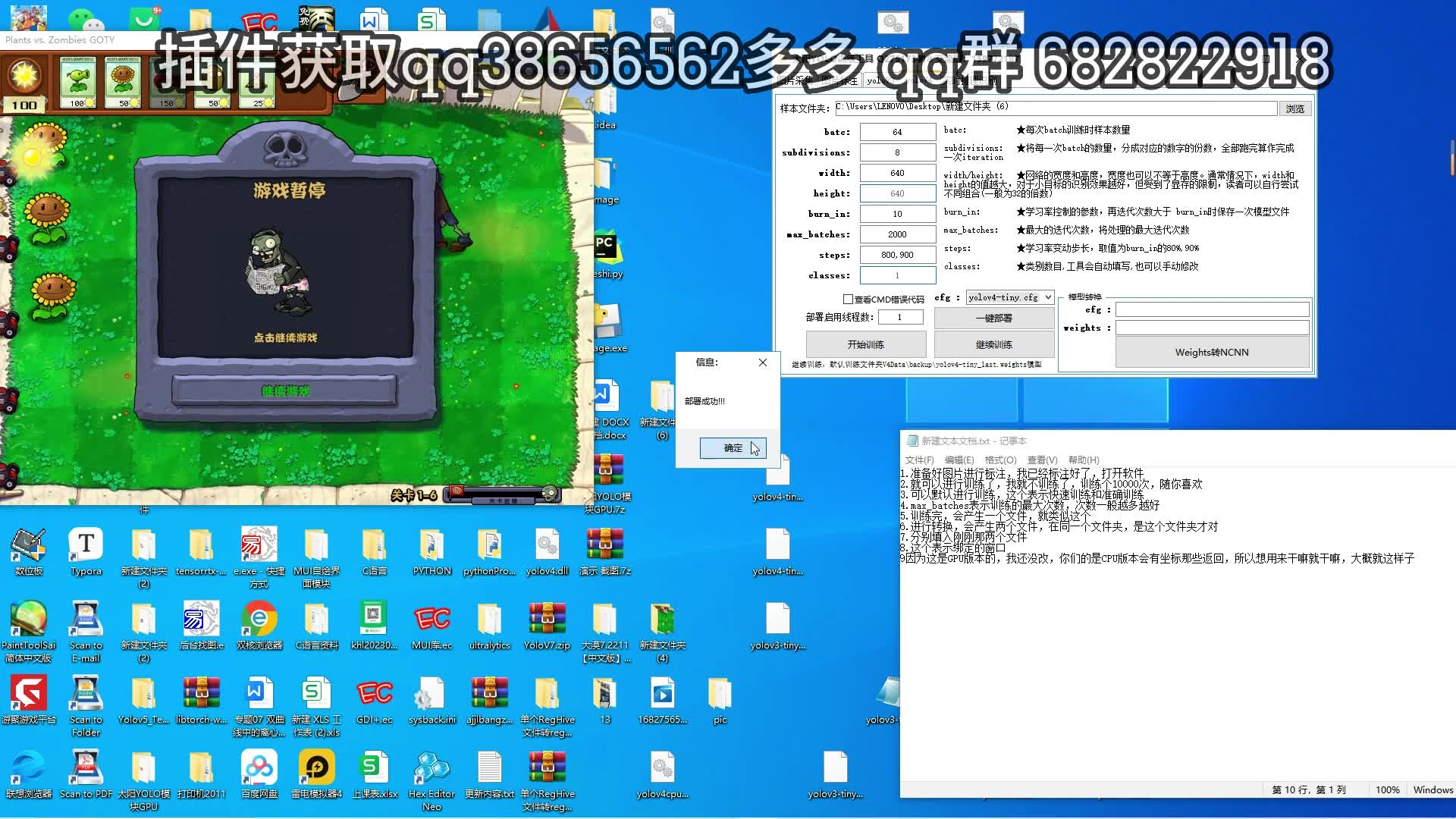
Task: Open the 文件(F) menu in Notepad
Action: click(919, 460)
